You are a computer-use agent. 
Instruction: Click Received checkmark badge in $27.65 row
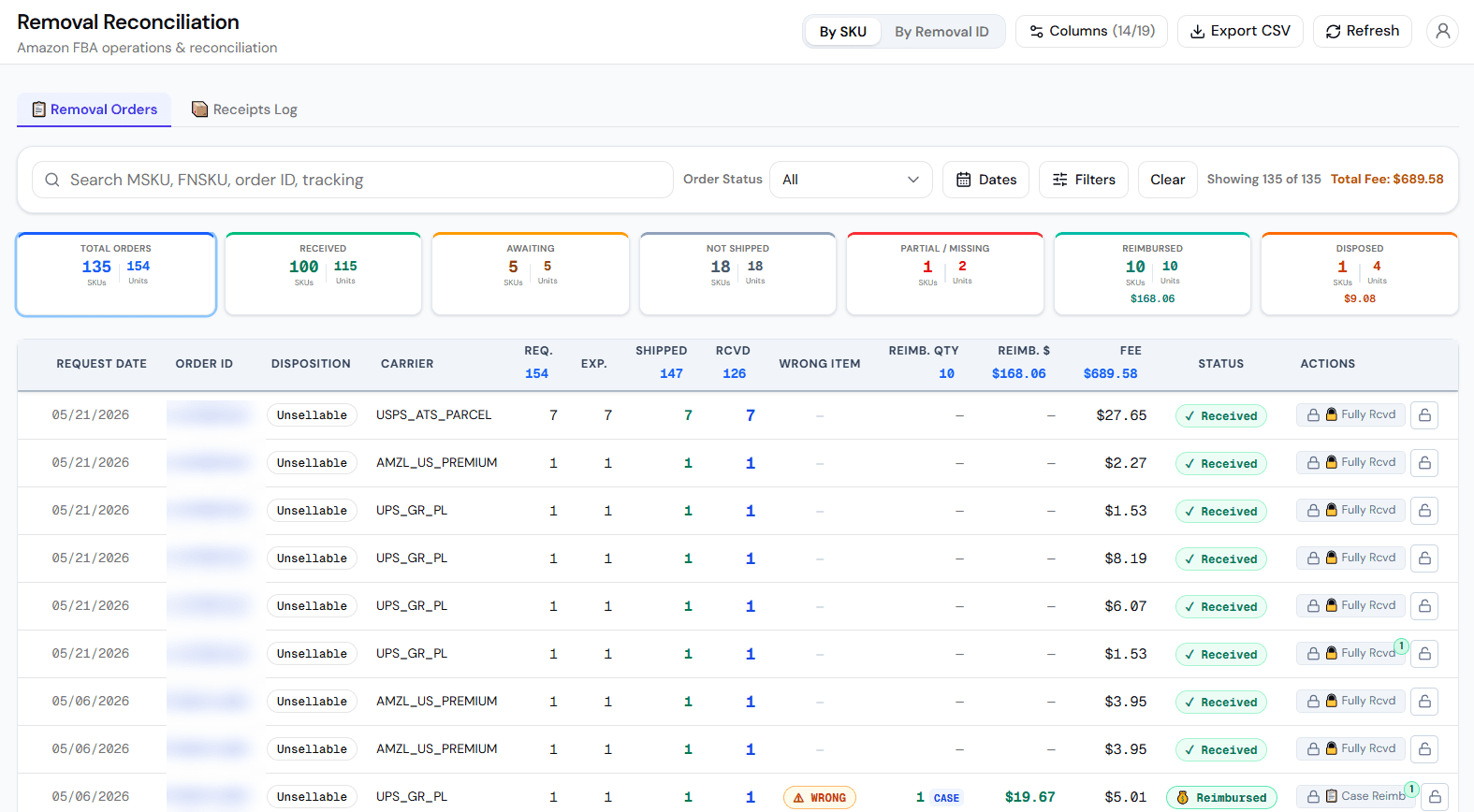(x=1221, y=416)
